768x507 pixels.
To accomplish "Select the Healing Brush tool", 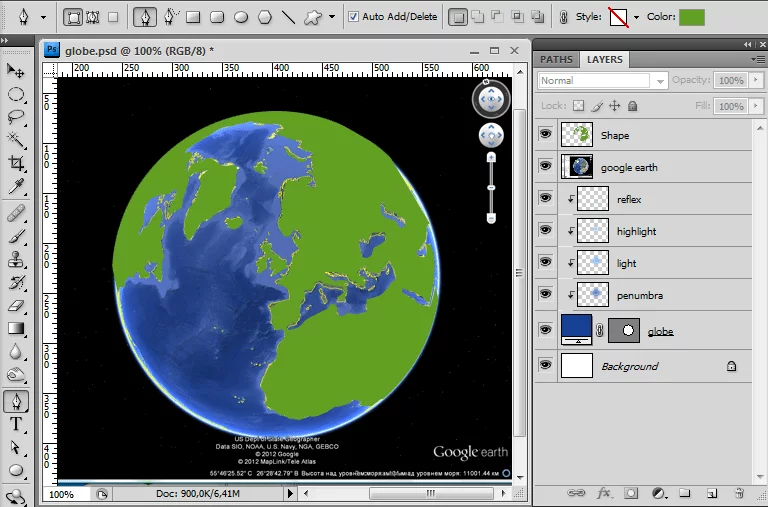I will [x=16, y=214].
